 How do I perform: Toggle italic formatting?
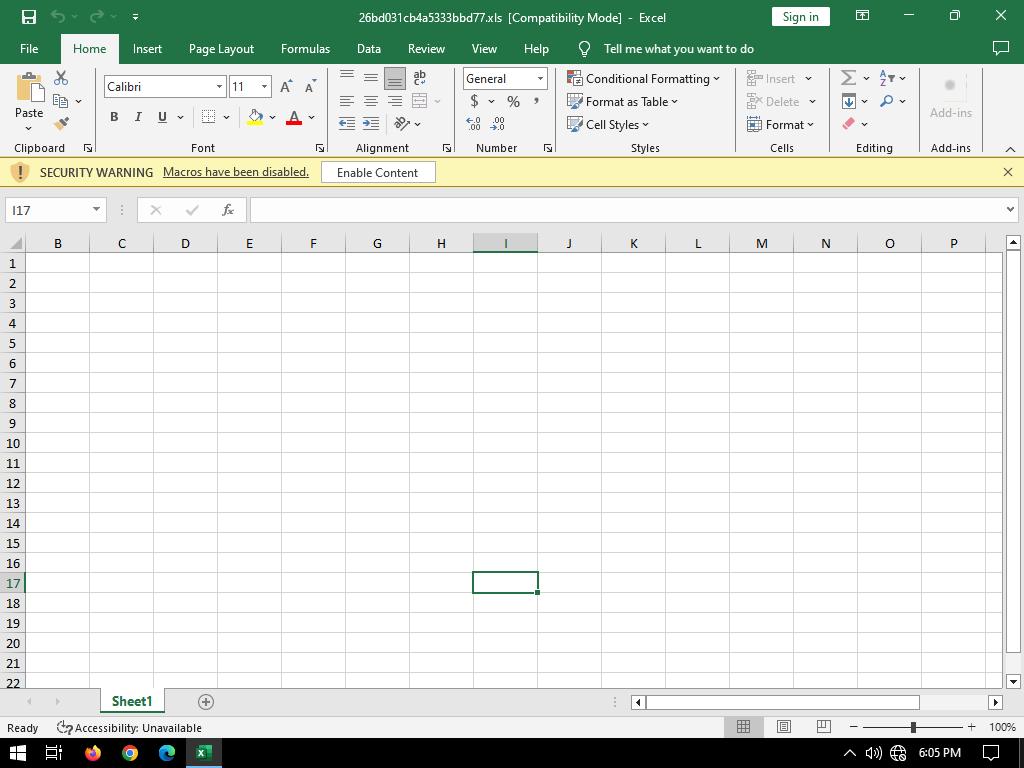point(138,117)
